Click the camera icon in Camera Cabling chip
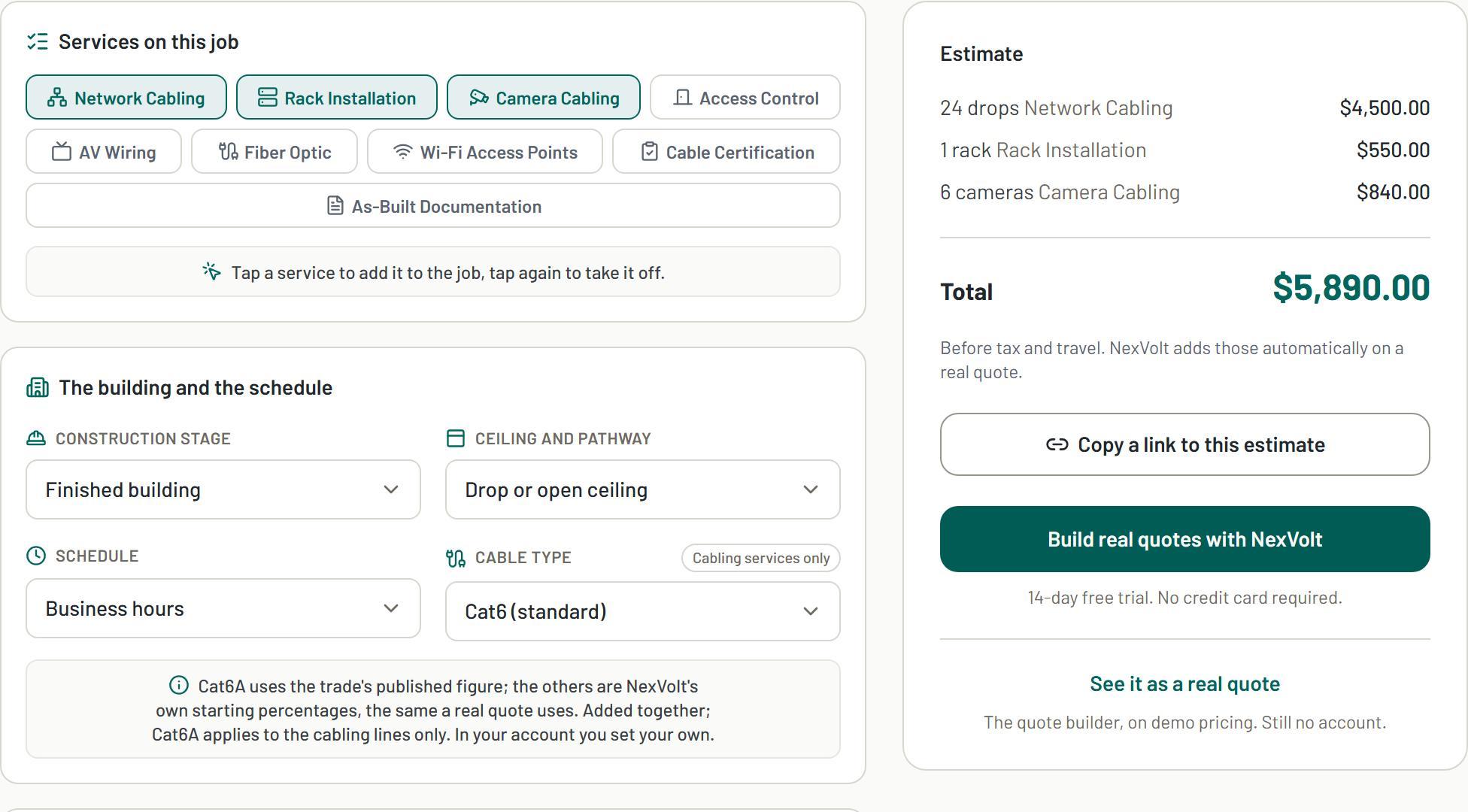The image size is (1468, 812). pyautogui.click(x=479, y=98)
